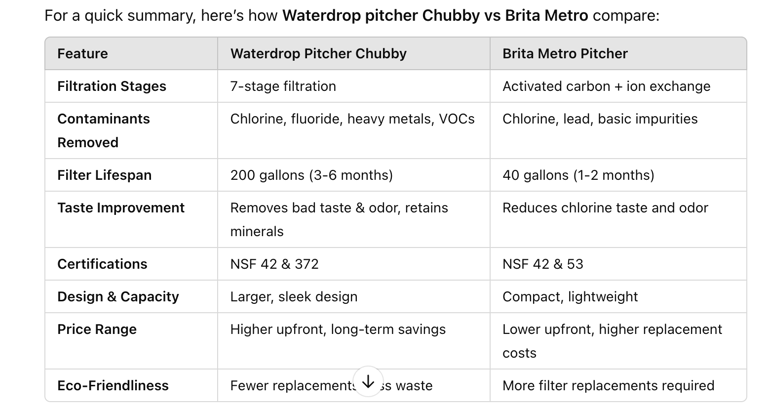Image resolution: width=768 pixels, height=412 pixels.
Task: Select the "Contaminants Removed" row label
Action: [x=103, y=130]
